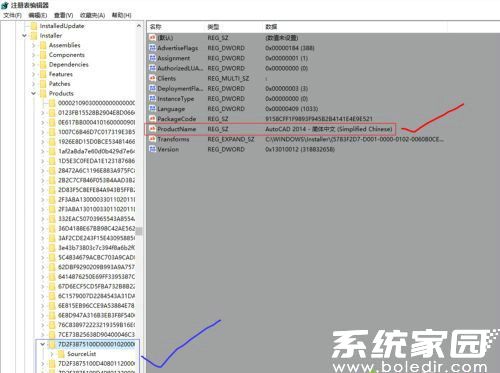
Task: Click the Version DWORD value icon
Action: click(x=152, y=149)
